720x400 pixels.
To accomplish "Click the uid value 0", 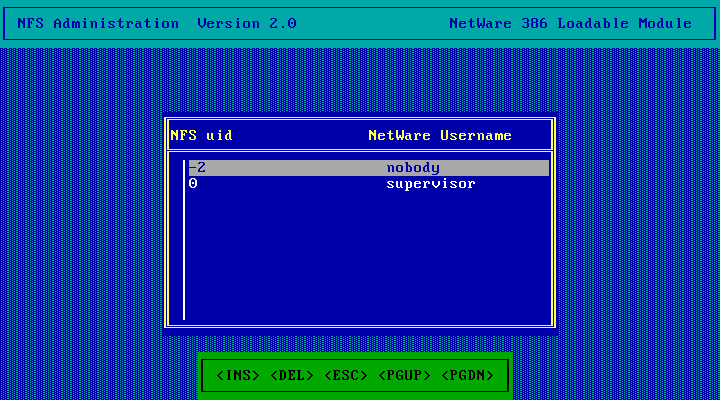I will click(x=193, y=184).
